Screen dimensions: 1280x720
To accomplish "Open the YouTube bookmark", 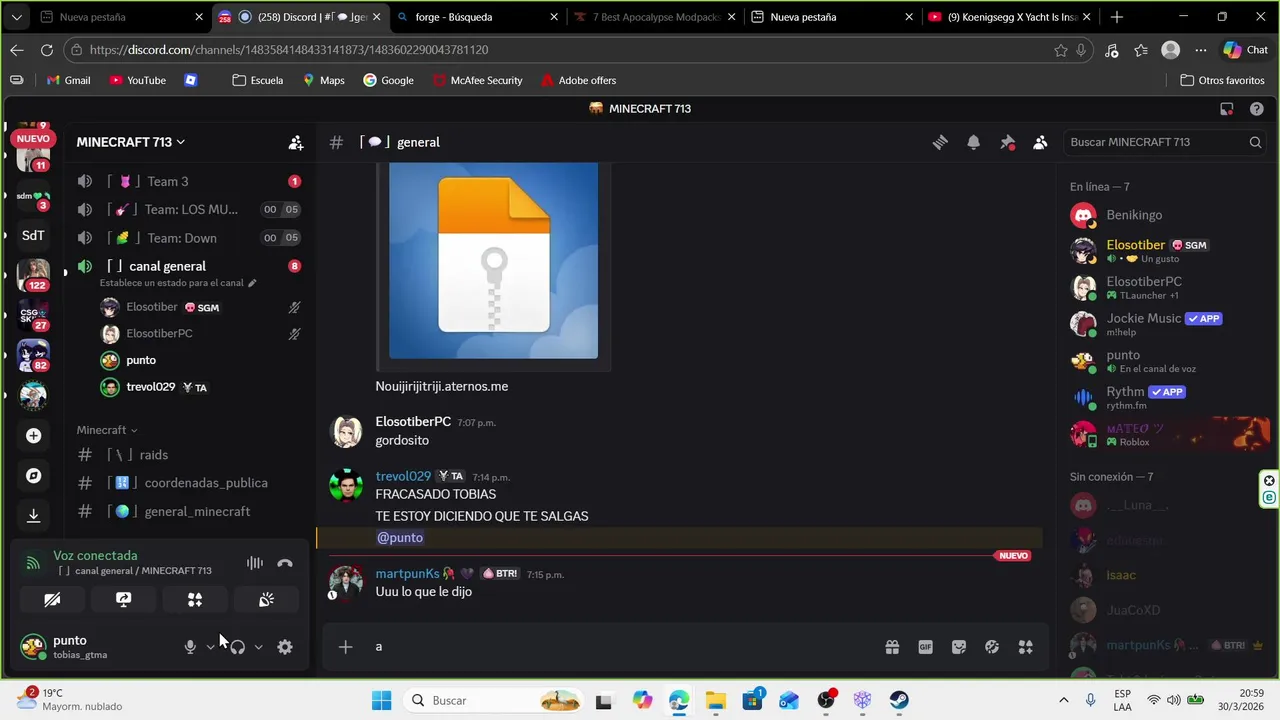I will click(138, 80).
